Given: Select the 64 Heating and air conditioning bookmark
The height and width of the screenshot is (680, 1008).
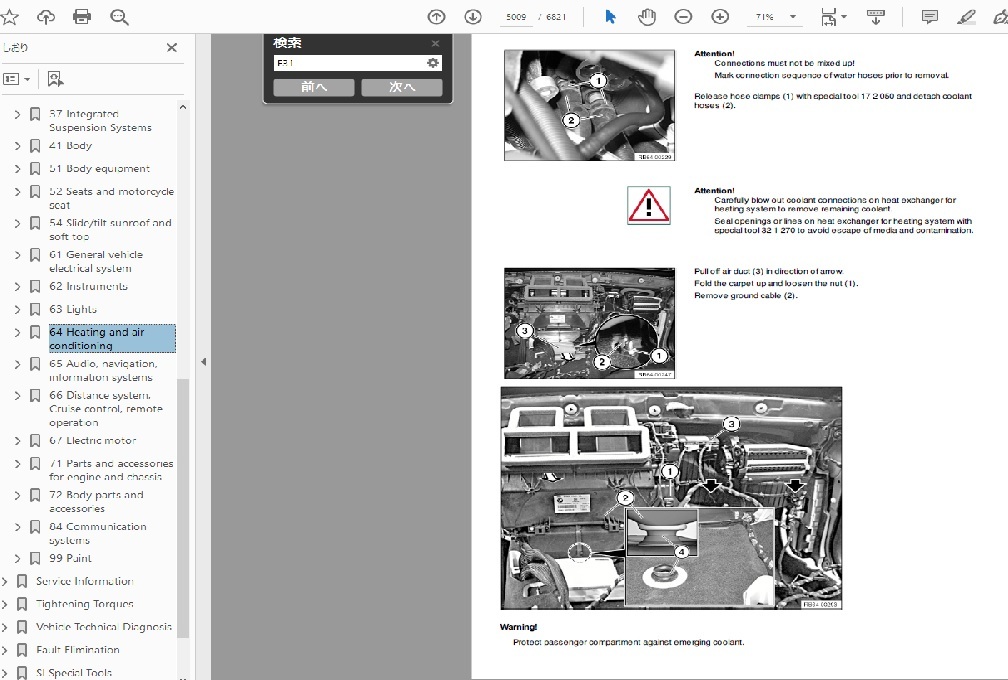Looking at the screenshot, I should 112,339.
